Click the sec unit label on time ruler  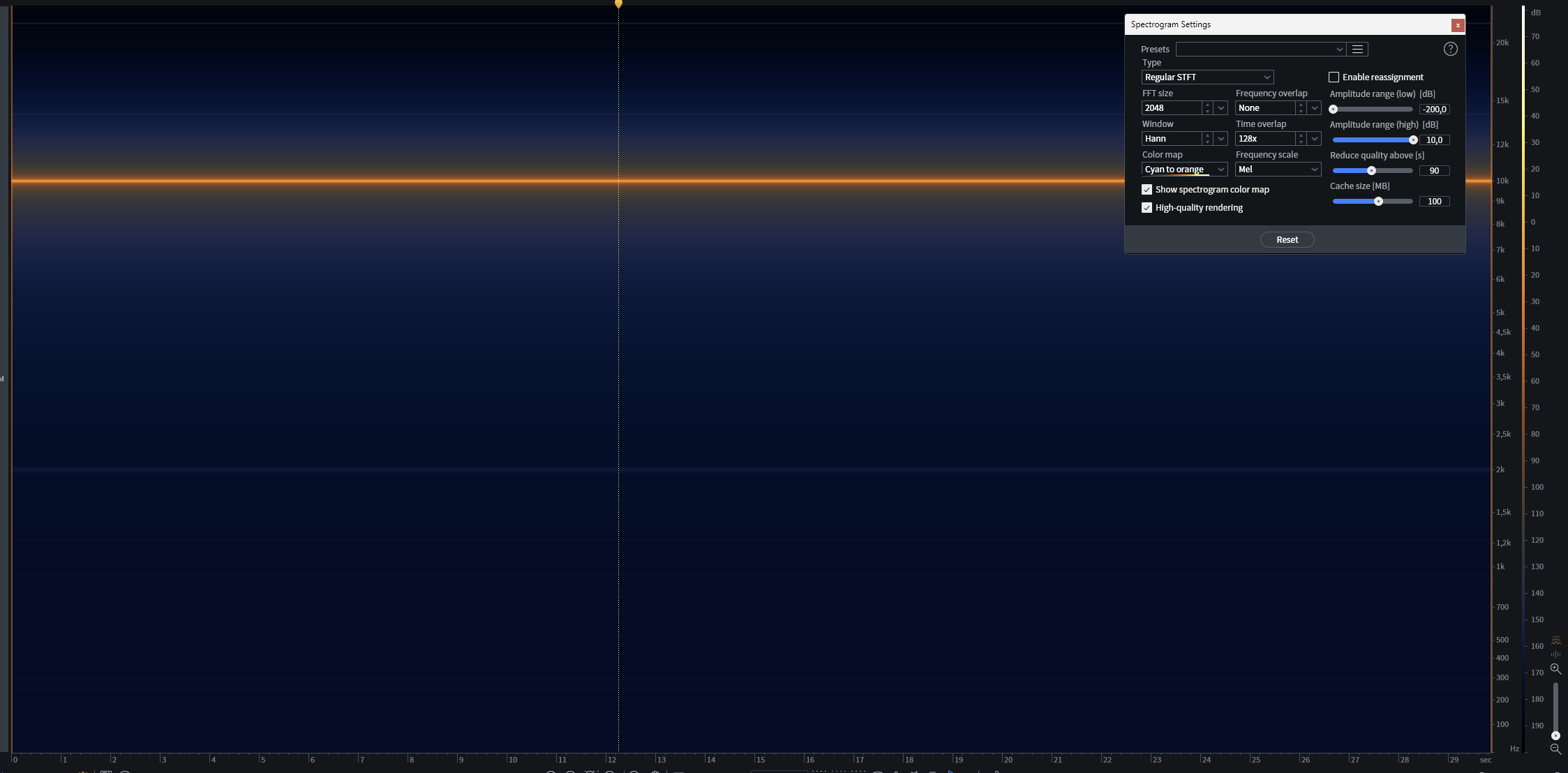pyautogui.click(x=1486, y=760)
